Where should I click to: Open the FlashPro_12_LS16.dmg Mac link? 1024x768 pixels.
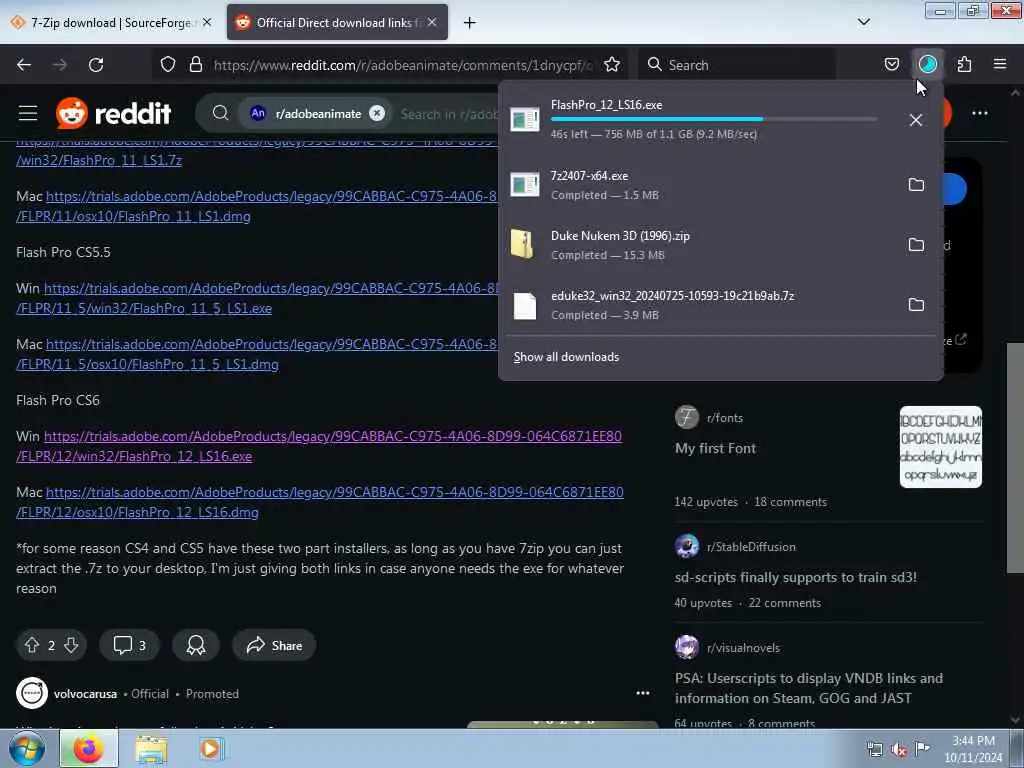[320, 502]
